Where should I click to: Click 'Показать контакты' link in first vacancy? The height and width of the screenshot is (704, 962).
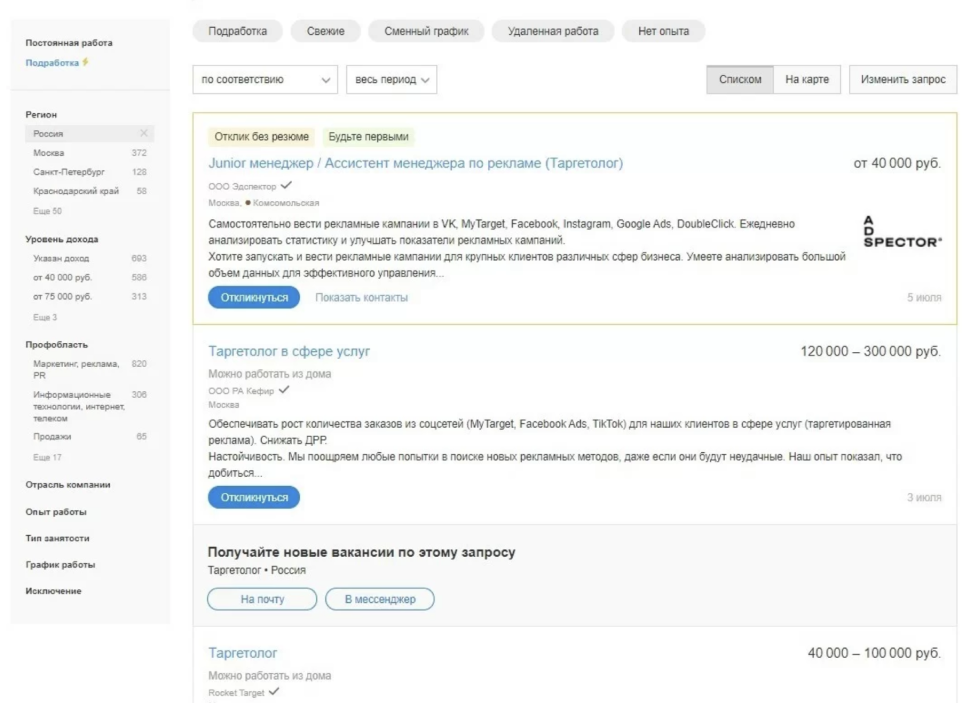361,297
